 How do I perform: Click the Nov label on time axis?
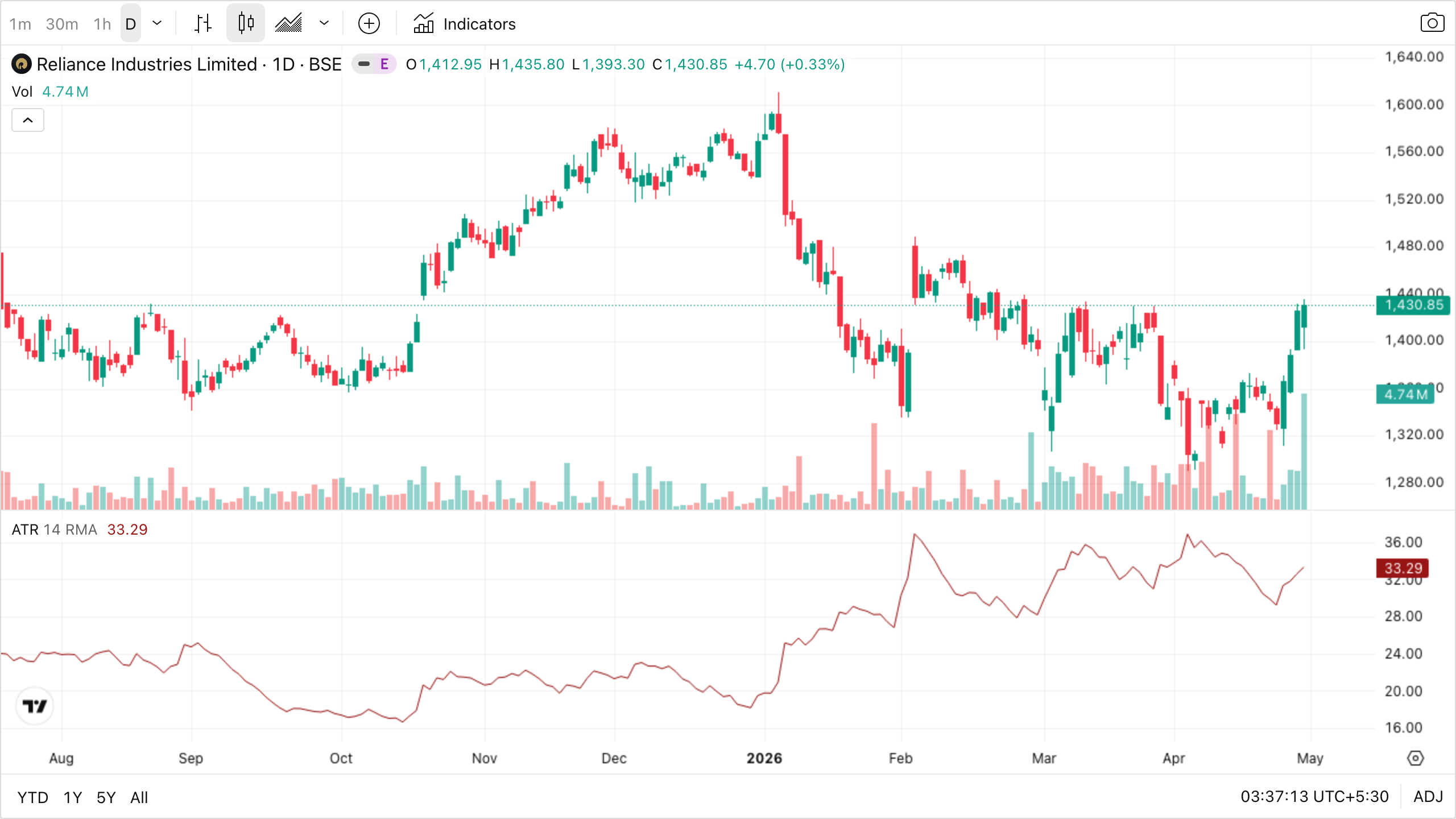tap(485, 758)
